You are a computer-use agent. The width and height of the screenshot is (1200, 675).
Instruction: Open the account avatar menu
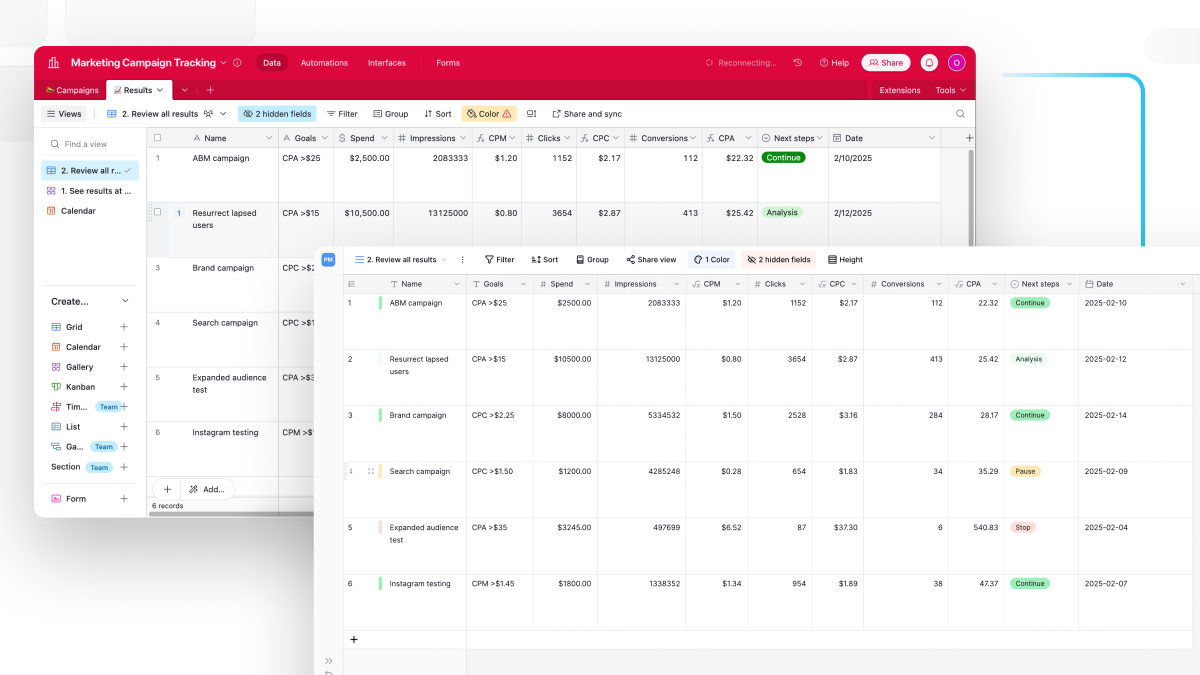pos(956,62)
